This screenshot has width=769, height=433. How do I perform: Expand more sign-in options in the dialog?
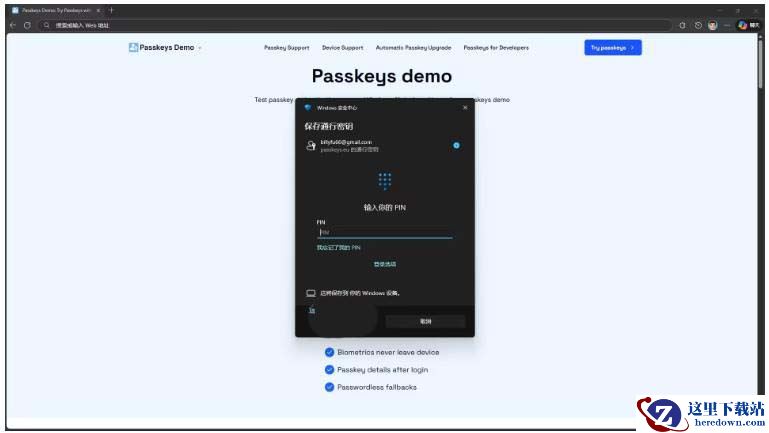(384, 264)
